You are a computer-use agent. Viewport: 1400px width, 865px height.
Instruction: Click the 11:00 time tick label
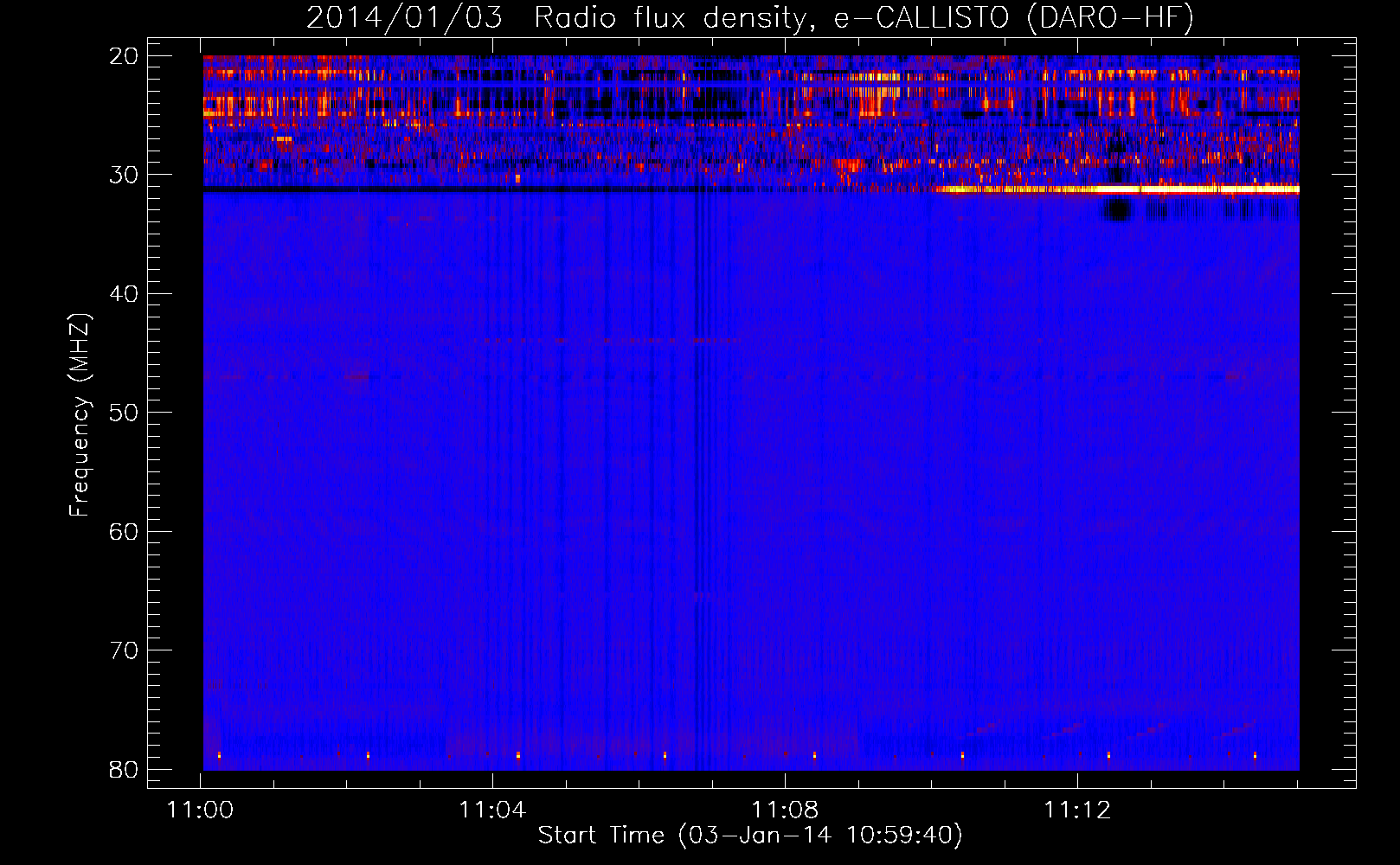click(201, 811)
